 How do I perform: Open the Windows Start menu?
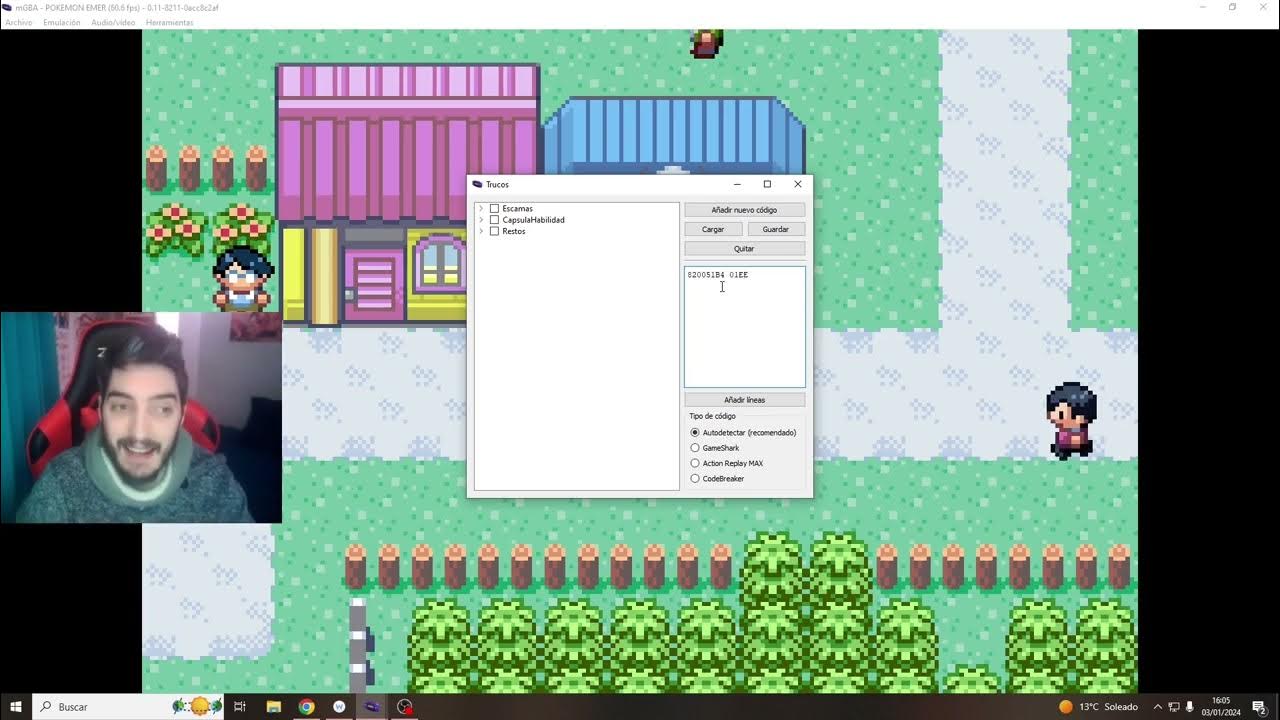(x=16, y=707)
